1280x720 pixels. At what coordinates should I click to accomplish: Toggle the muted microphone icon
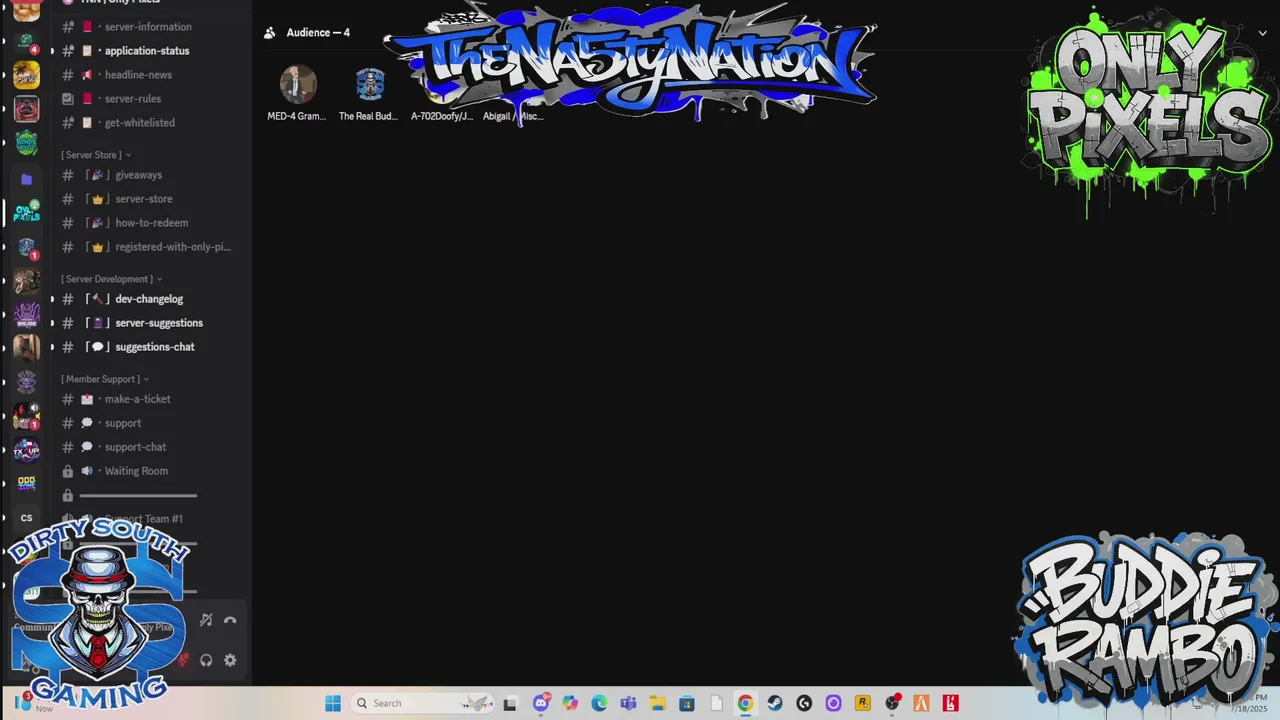coord(183,660)
